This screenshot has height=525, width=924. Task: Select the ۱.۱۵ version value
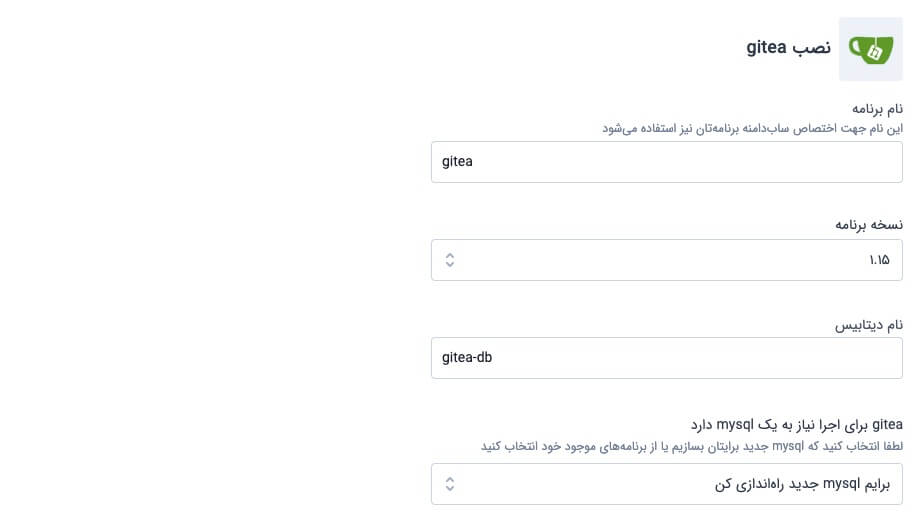tap(879, 260)
